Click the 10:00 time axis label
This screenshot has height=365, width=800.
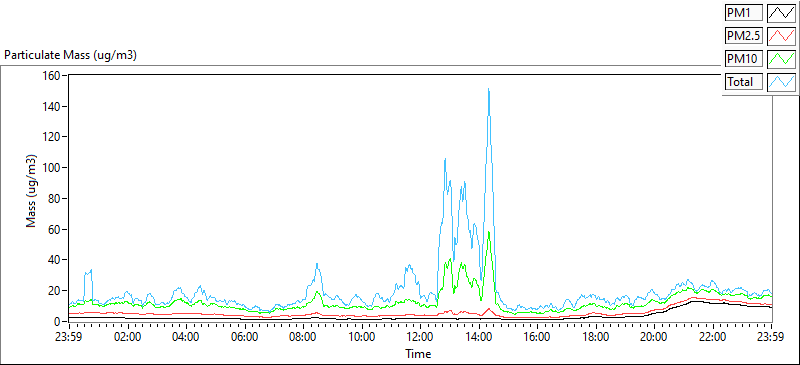(x=362, y=337)
